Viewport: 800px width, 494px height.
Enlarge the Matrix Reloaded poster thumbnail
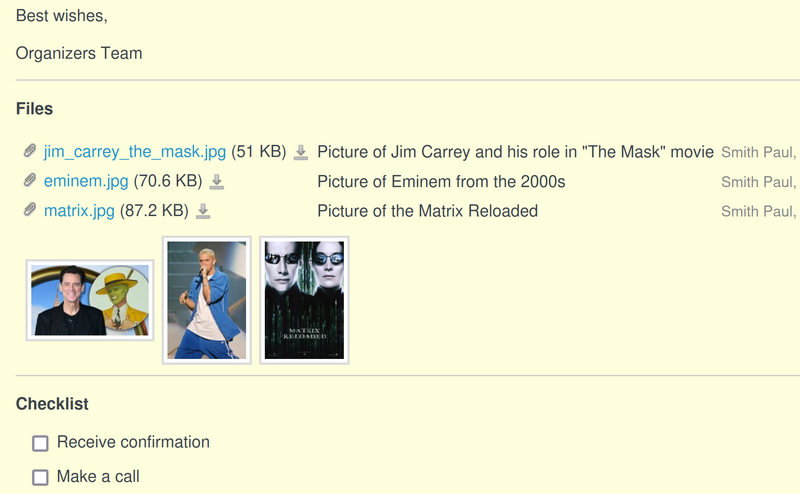[x=304, y=300]
